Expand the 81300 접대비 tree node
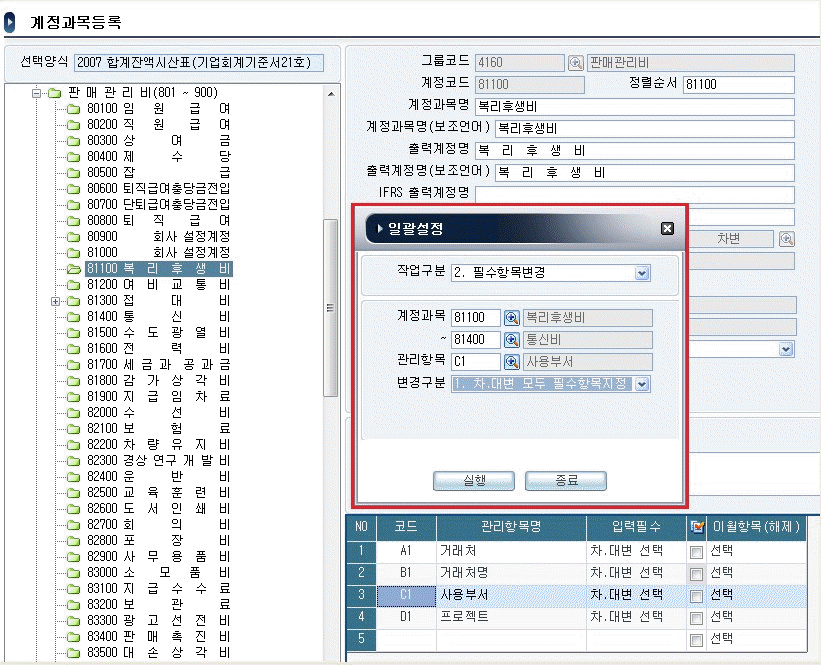Image resolution: width=821 pixels, height=665 pixels. point(56,301)
